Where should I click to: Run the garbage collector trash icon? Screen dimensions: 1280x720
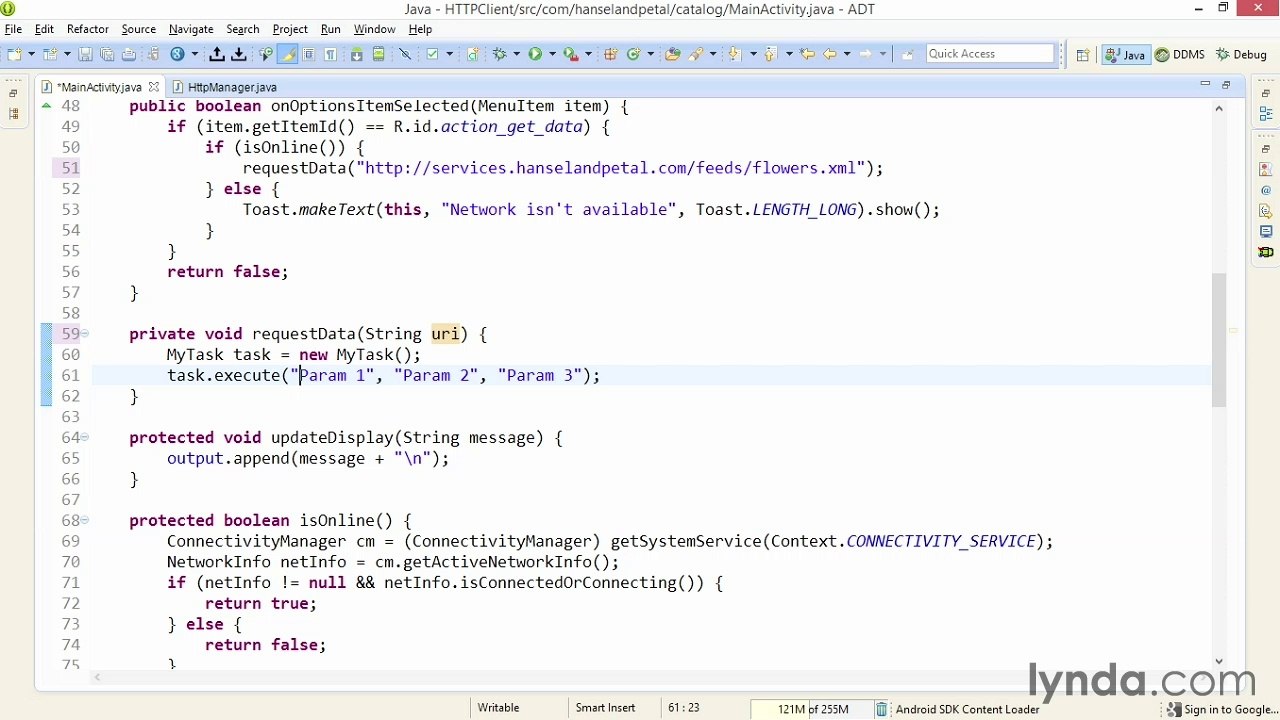[x=881, y=709]
